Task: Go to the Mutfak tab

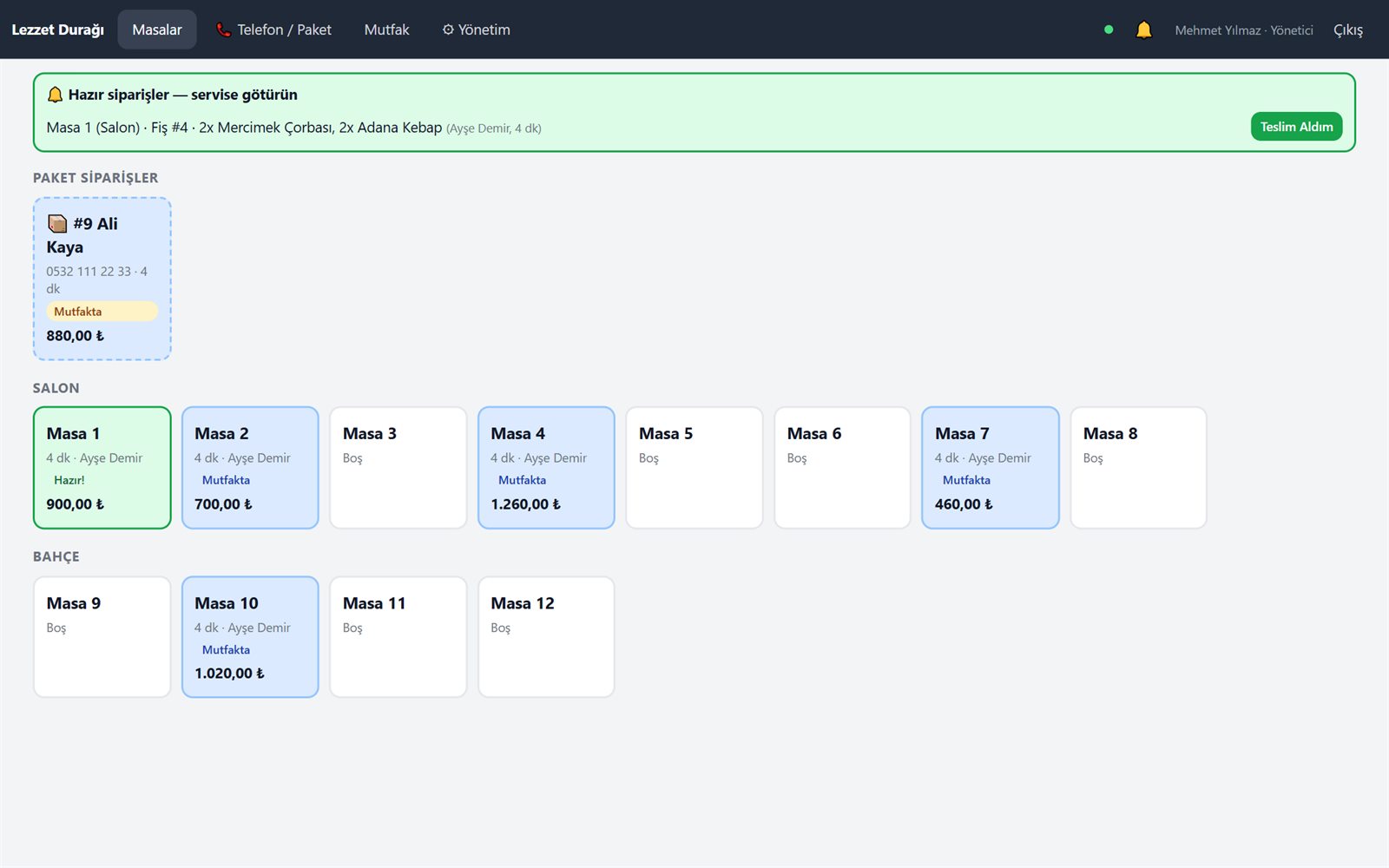Action: click(x=386, y=30)
